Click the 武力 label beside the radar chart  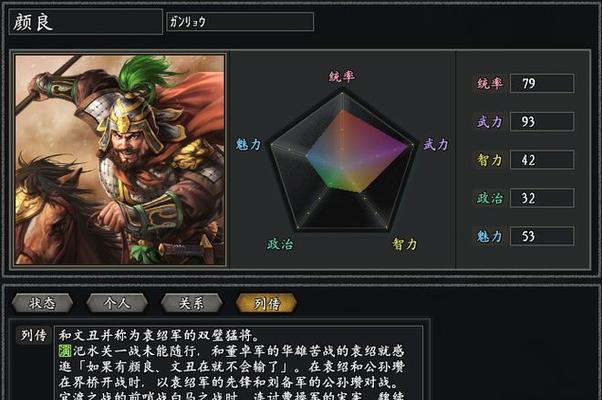pos(436,144)
